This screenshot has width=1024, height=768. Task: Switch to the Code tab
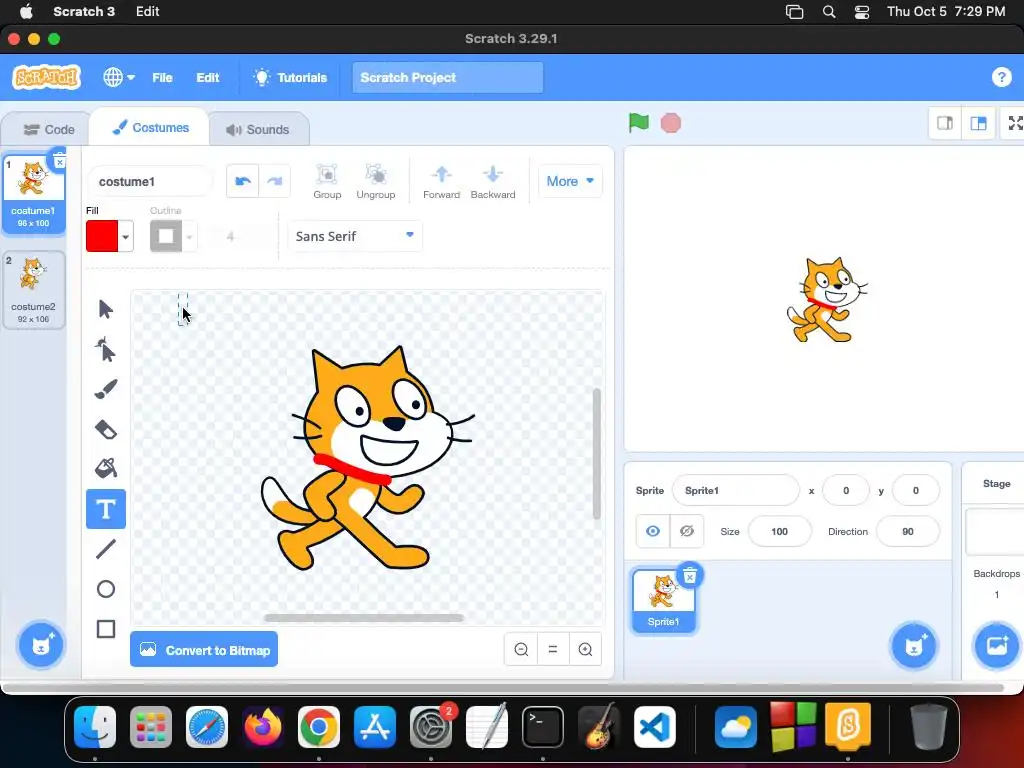pos(48,129)
